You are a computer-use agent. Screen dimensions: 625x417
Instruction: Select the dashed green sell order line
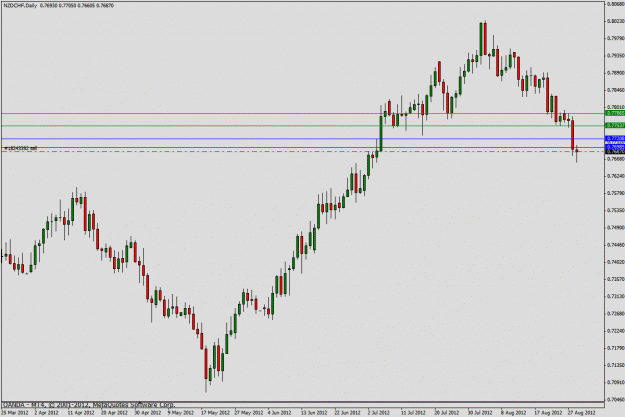pos(303,151)
